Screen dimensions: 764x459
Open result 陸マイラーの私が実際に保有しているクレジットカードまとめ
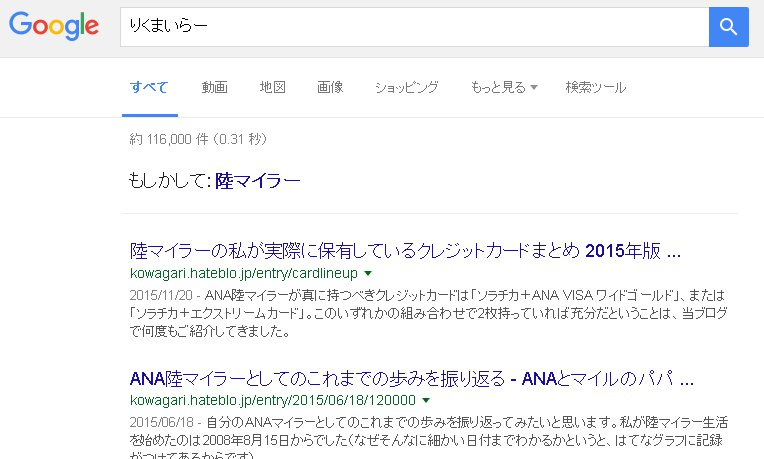click(405, 250)
